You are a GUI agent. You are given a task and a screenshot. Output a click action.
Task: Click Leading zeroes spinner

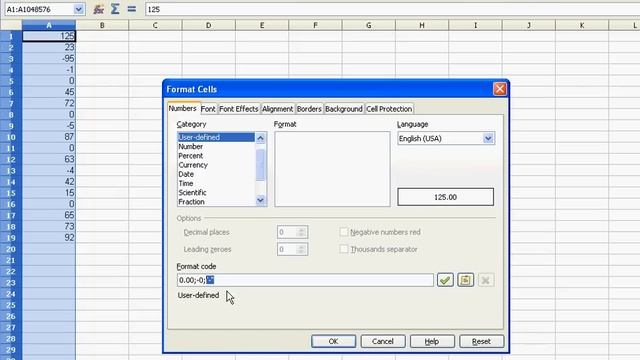point(302,249)
